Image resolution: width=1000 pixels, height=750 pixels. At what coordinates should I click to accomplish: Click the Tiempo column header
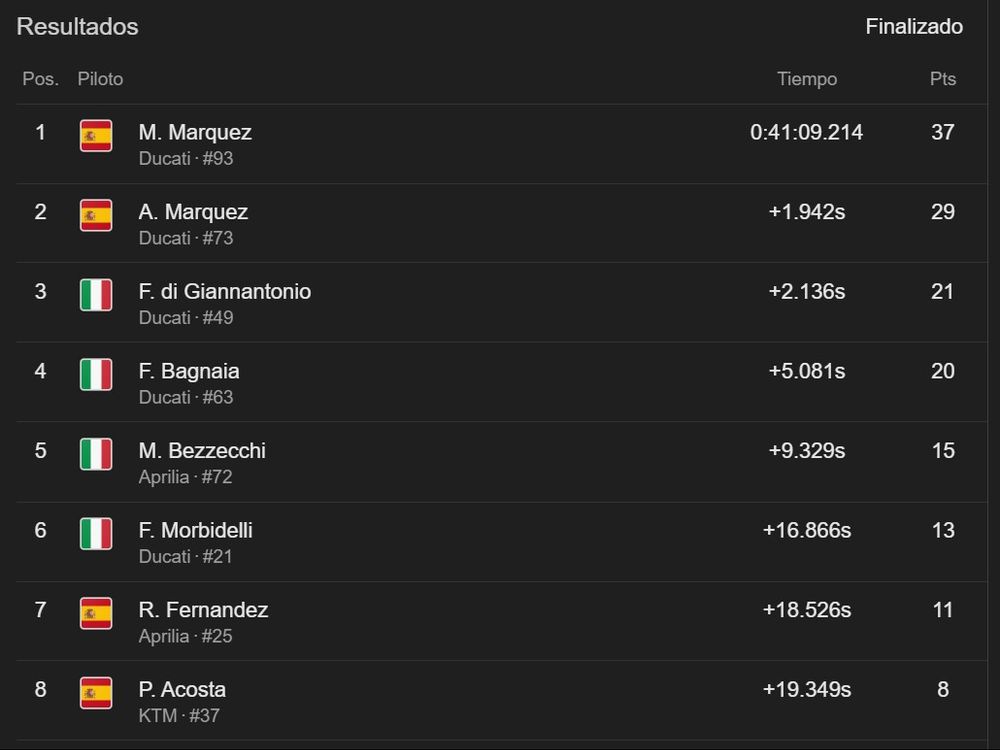[x=807, y=79]
